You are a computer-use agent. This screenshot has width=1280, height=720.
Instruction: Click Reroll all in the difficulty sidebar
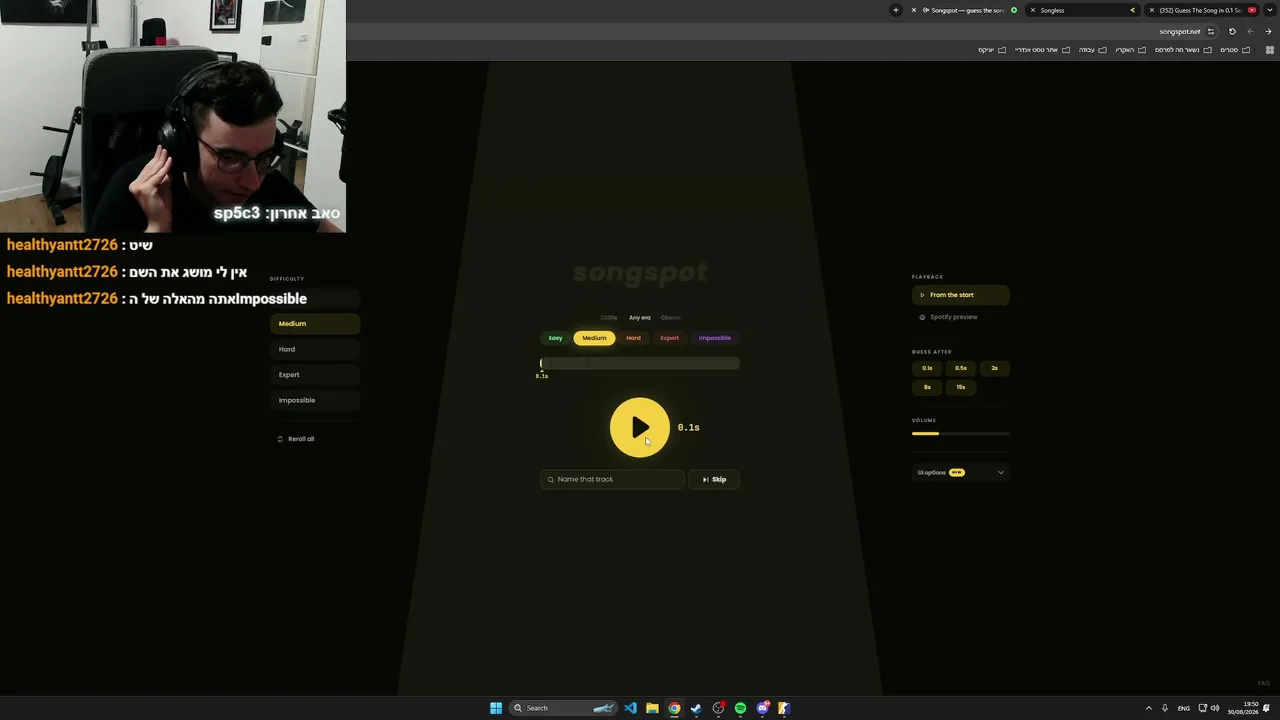[296, 439]
